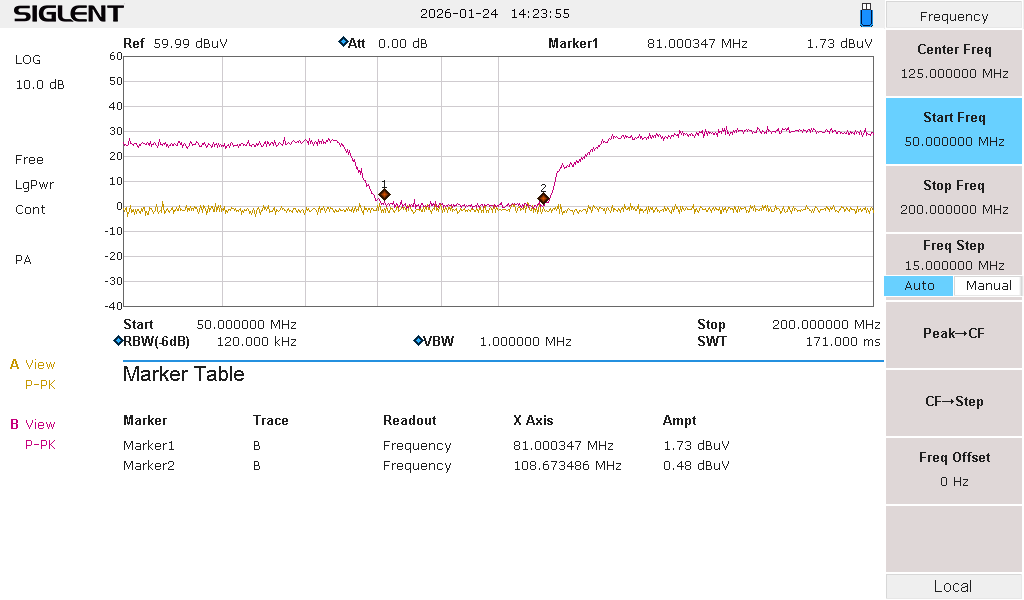Click the Att 0.00 dB value

tap(403, 44)
